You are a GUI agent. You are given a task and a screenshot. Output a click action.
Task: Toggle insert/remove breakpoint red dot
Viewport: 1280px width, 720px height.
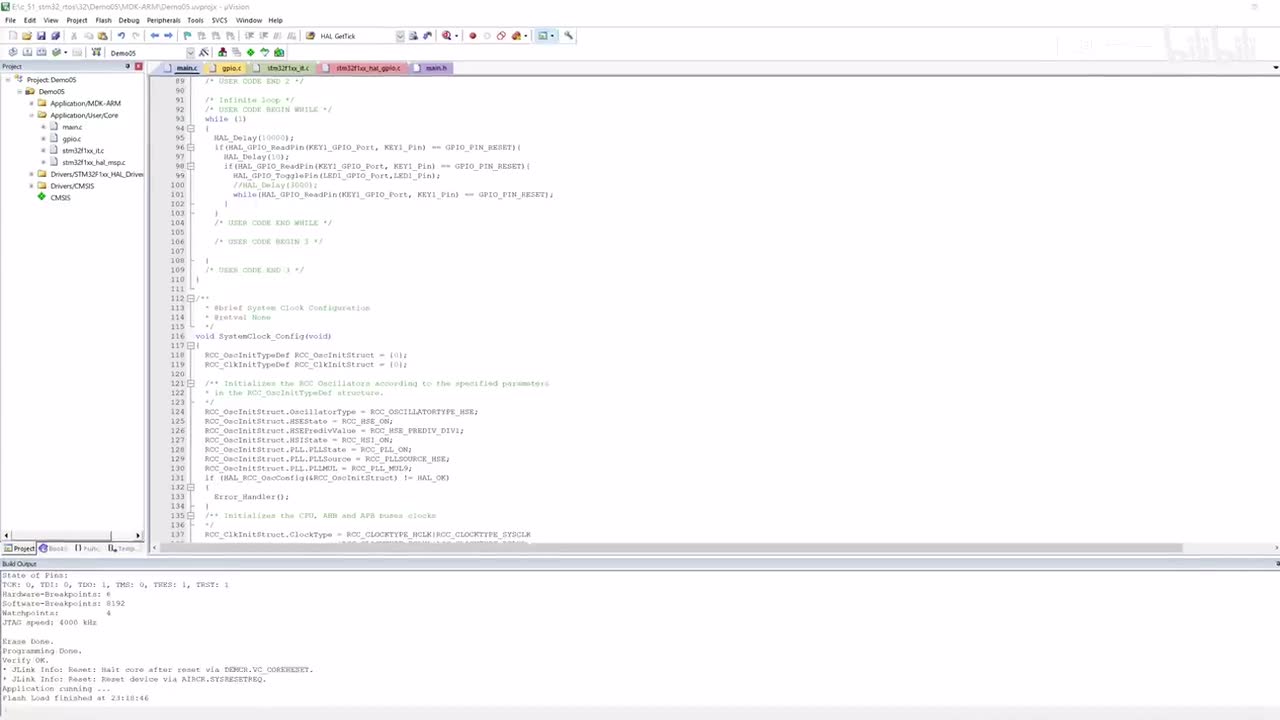click(x=472, y=36)
